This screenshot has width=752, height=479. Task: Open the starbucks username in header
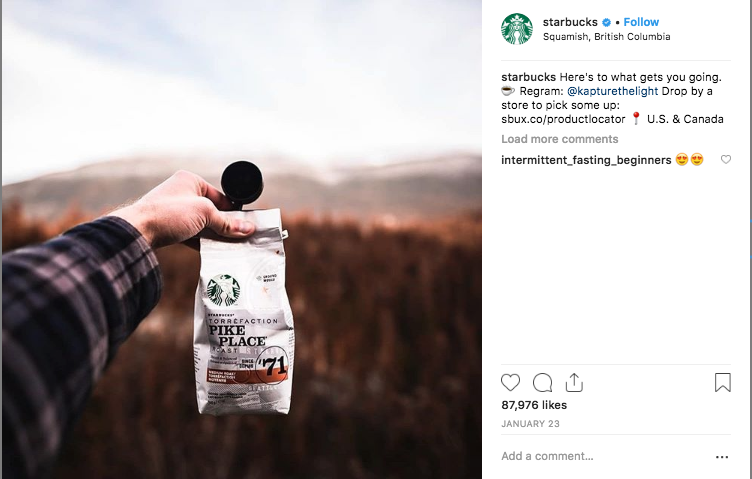(570, 22)
